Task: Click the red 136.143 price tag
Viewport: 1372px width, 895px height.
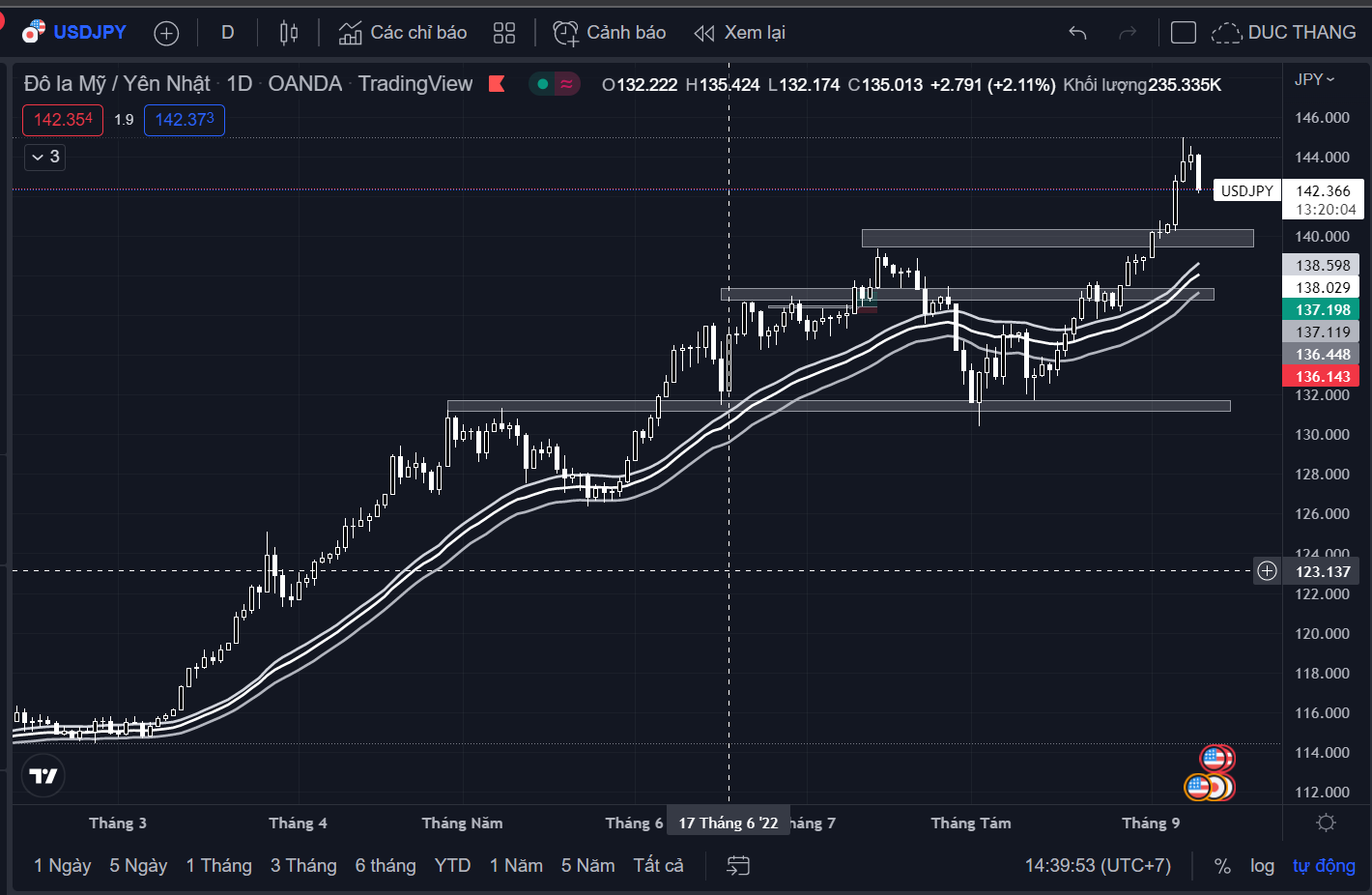Action: coord(1321,376)
